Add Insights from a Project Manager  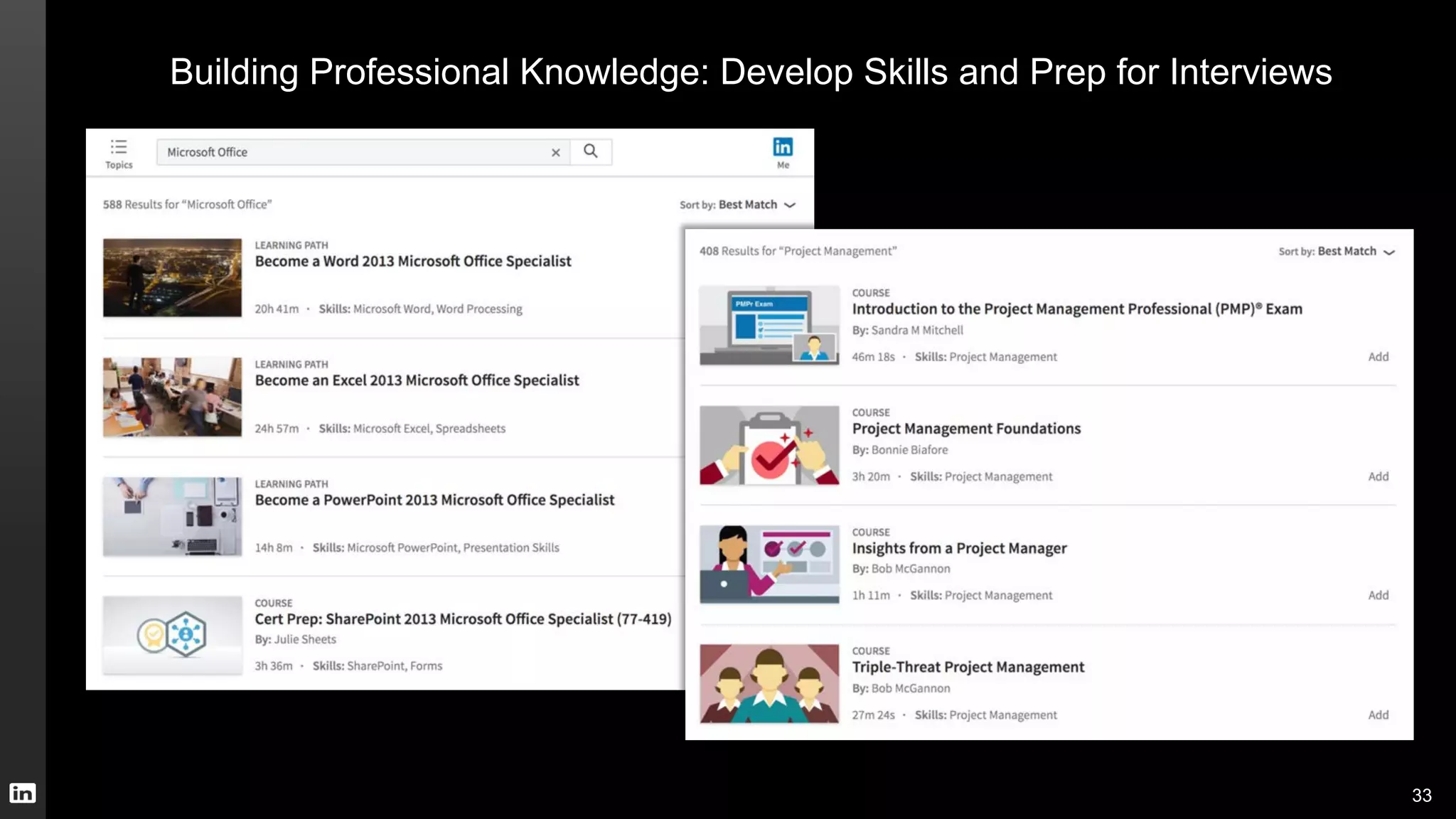(x=1379, y=595)
